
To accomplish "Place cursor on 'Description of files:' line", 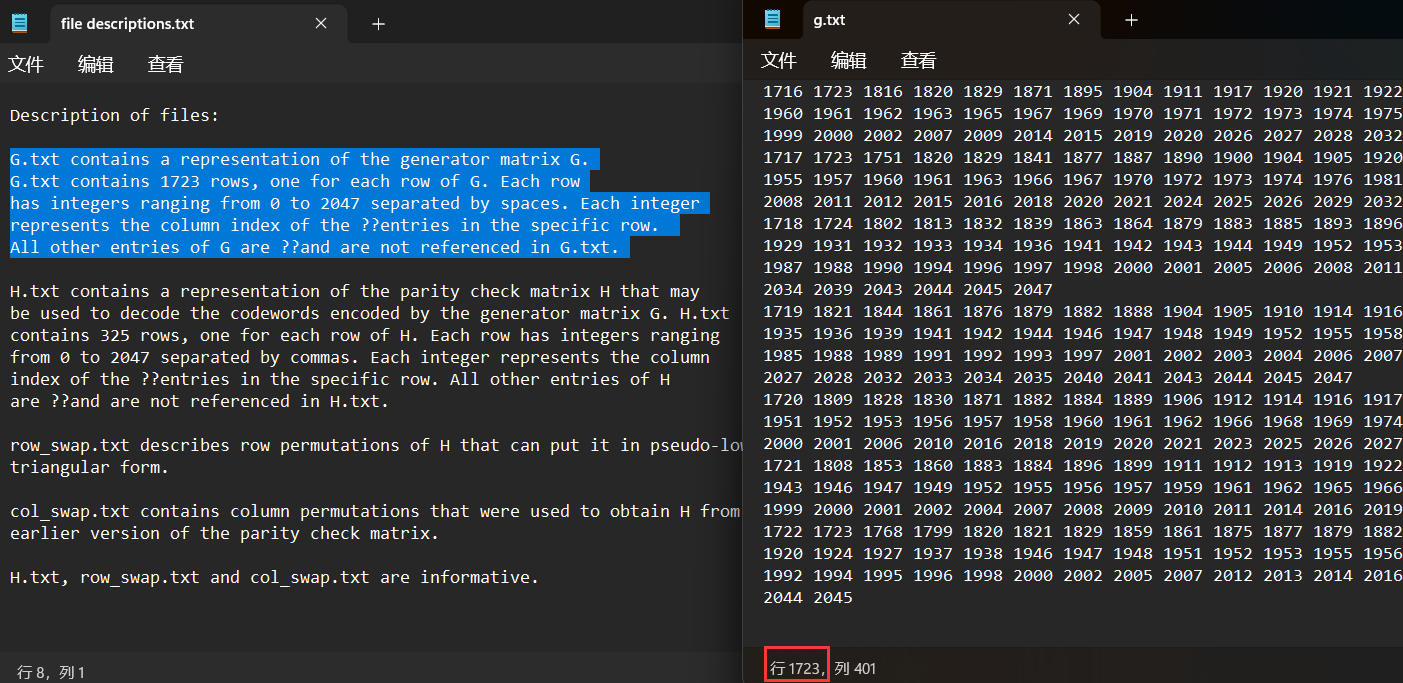I will (114, 115).
